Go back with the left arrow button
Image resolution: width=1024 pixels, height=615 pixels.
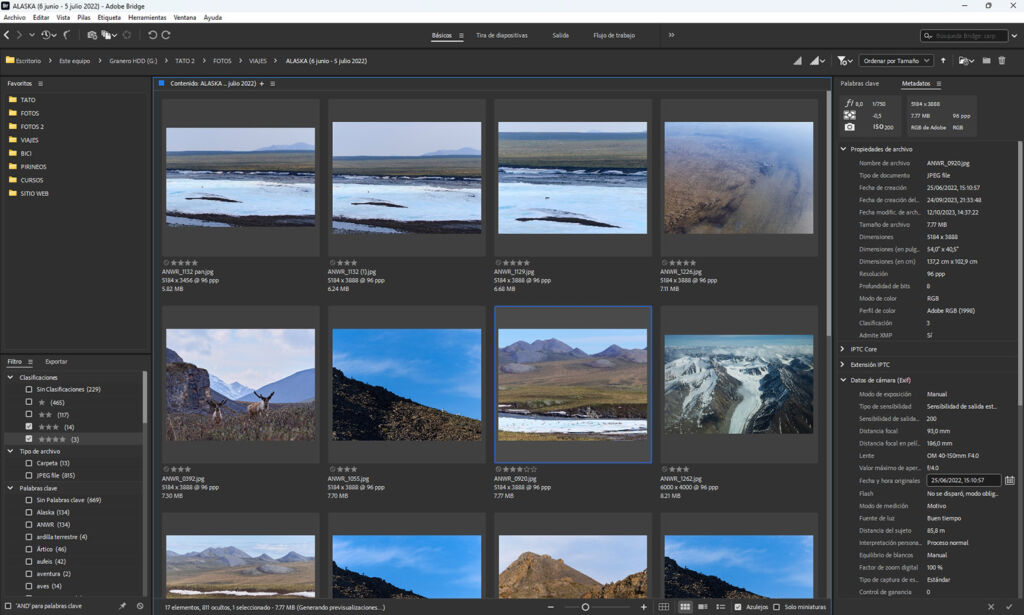(x=7, y=35)
